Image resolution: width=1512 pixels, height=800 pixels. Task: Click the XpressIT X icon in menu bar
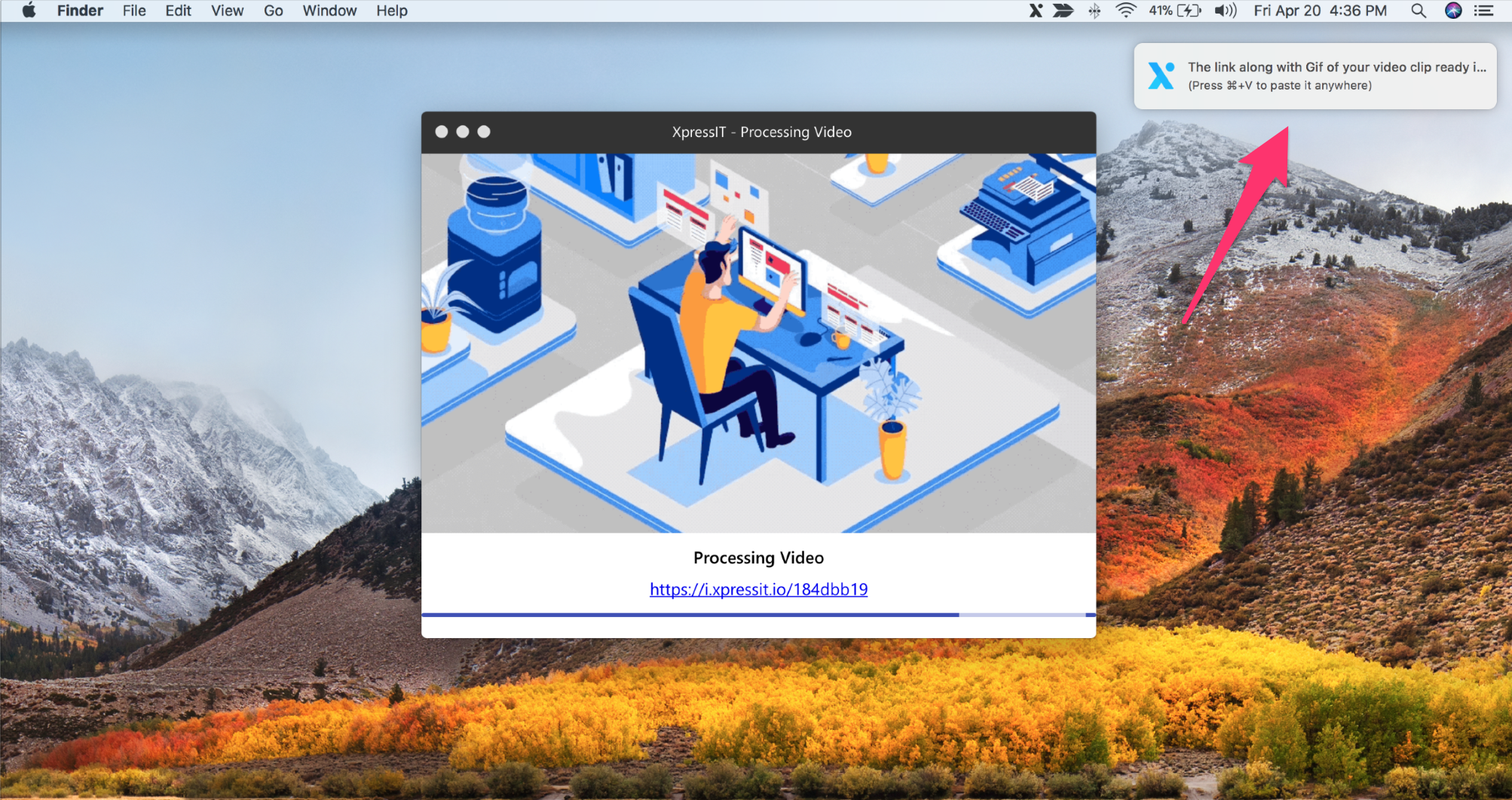point(1036,11)
